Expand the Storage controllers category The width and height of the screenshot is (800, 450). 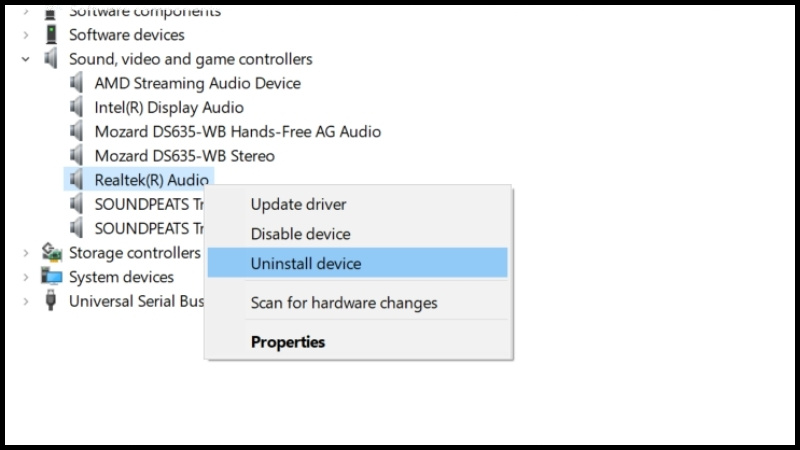click(26, 253)
